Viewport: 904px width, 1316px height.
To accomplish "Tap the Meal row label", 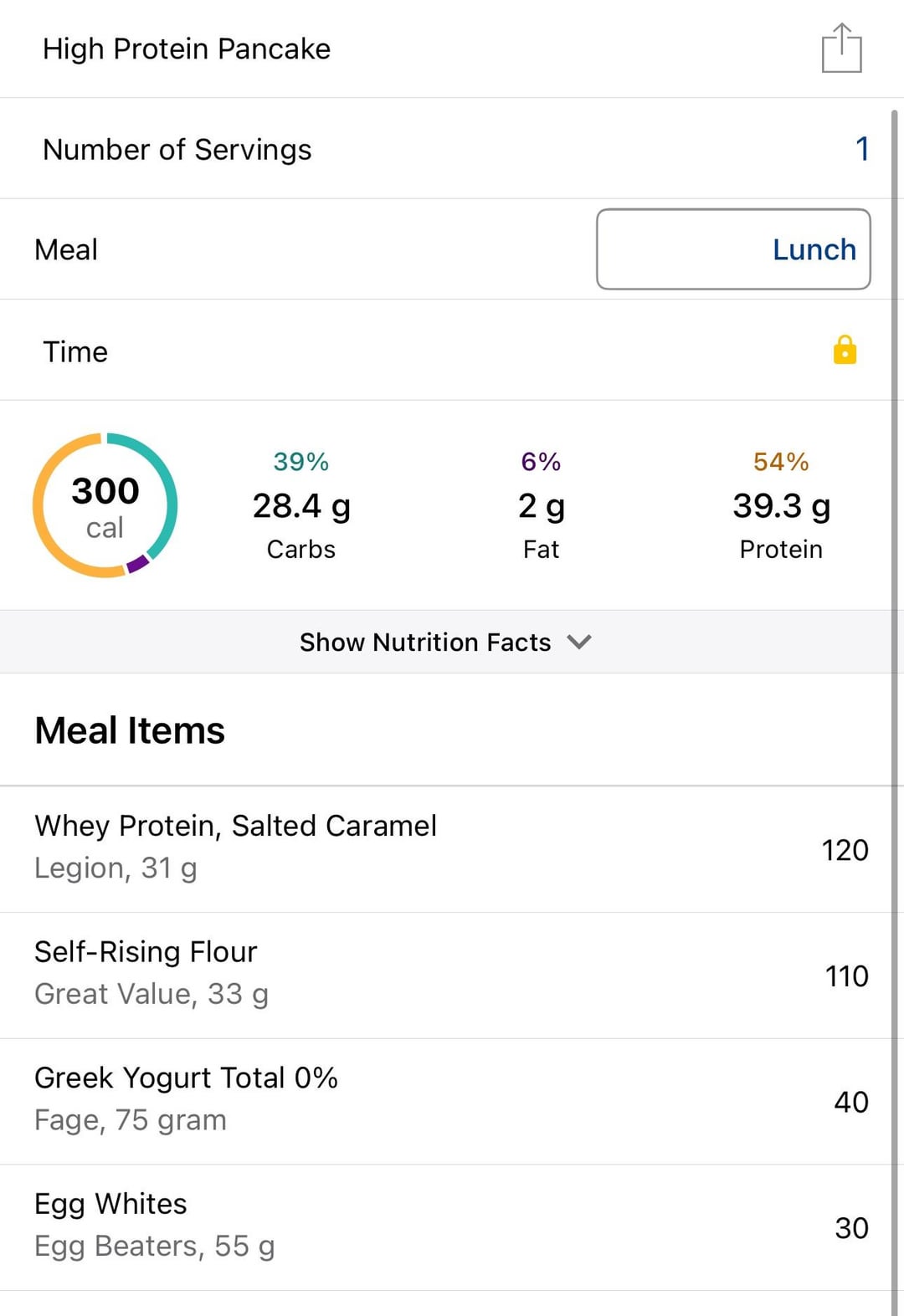I will click(66, 249).
